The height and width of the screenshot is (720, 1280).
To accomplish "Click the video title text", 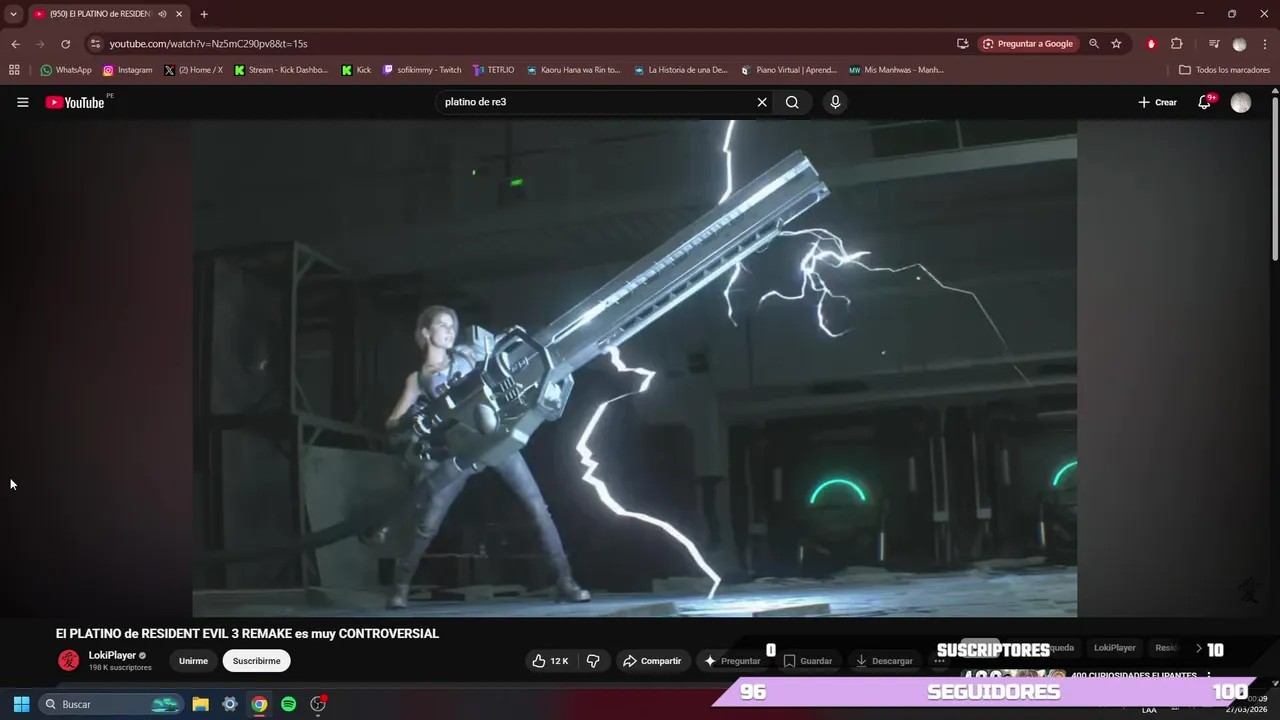I will (247, 633).
